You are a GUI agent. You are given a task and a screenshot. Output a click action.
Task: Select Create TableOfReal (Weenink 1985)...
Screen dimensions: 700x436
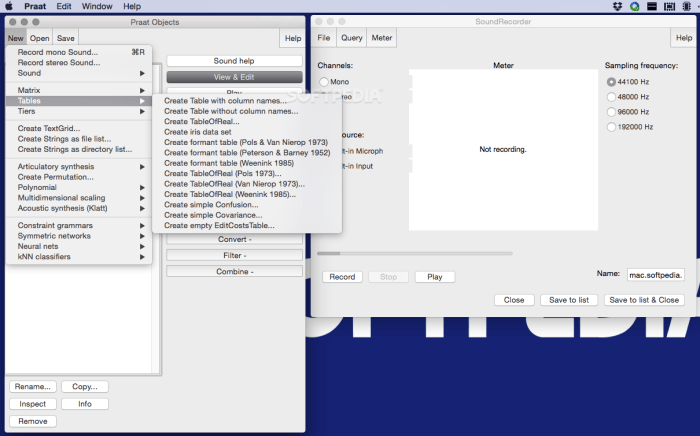[247, 195]
